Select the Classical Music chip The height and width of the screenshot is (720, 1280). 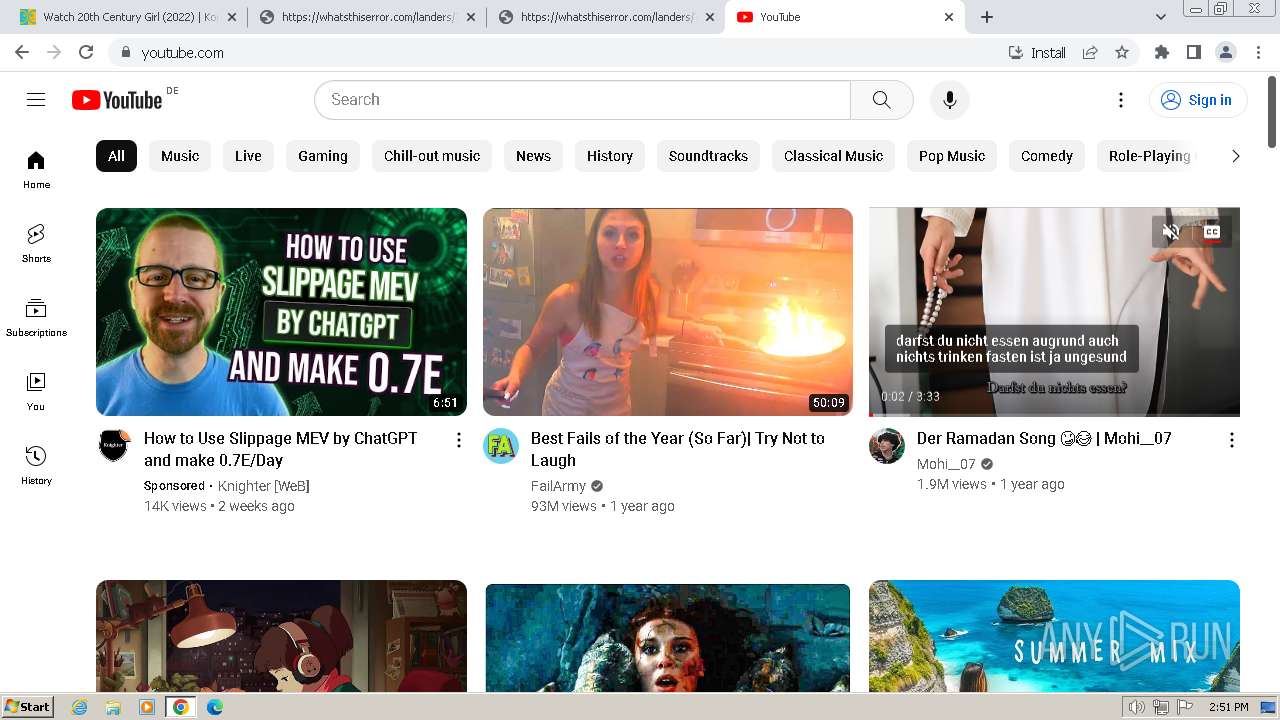(833, 156)
